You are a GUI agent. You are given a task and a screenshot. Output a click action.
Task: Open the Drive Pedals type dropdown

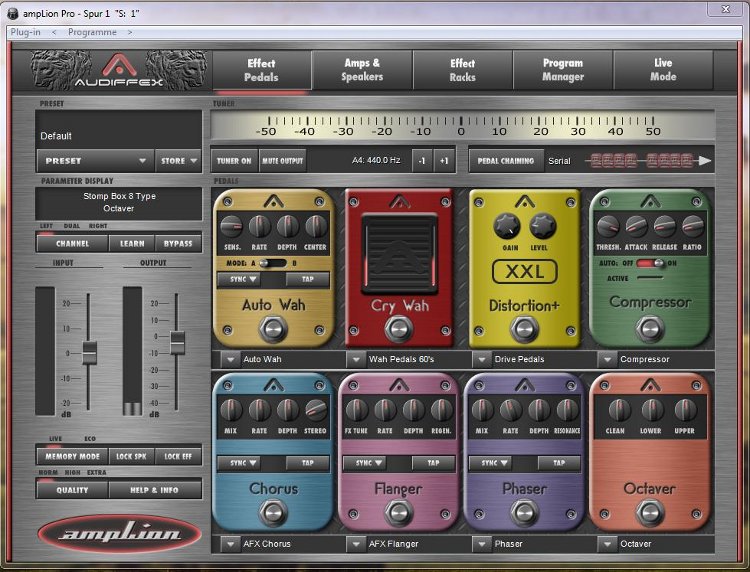tap(482, 359)
